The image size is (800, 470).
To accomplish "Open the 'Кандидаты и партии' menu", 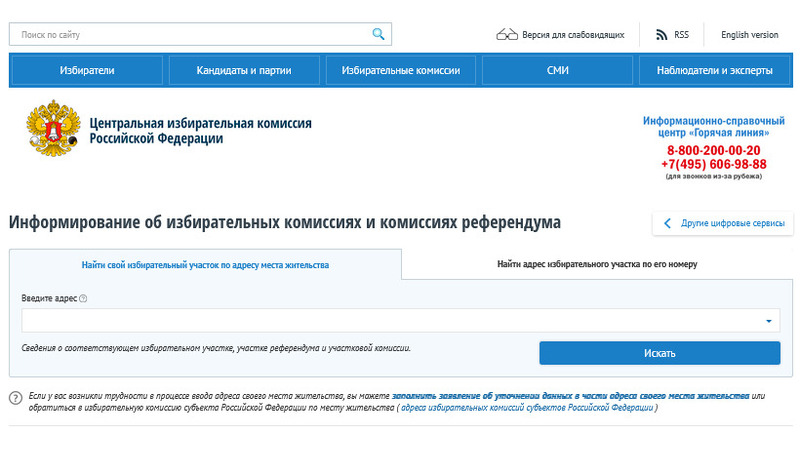I will click(244, 71).
